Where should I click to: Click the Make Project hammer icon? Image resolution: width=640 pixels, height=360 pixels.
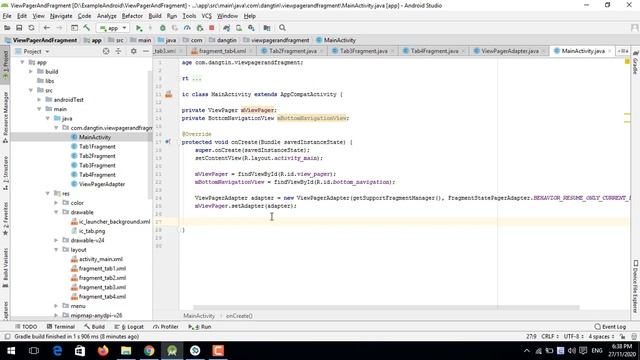(x=87, y=28)
